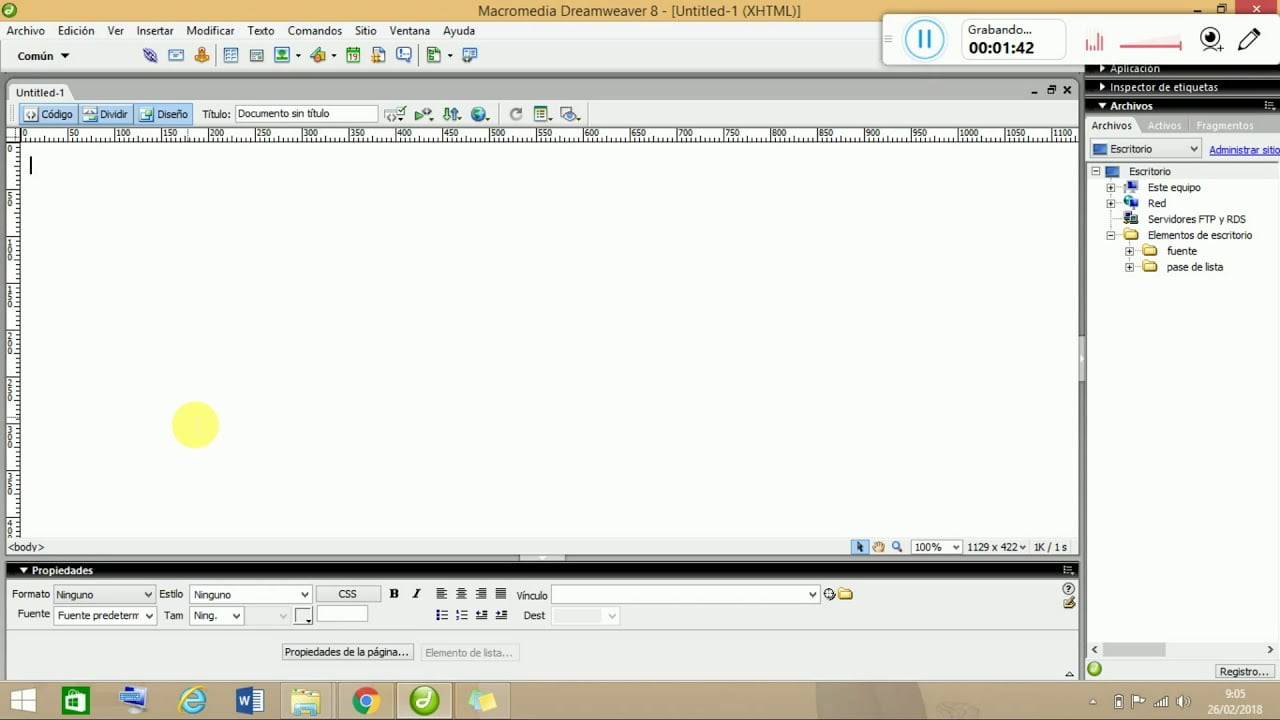This screenshot has height=720, width=1280.
Task: Open the File Management arrows icon
Action: 451,114
